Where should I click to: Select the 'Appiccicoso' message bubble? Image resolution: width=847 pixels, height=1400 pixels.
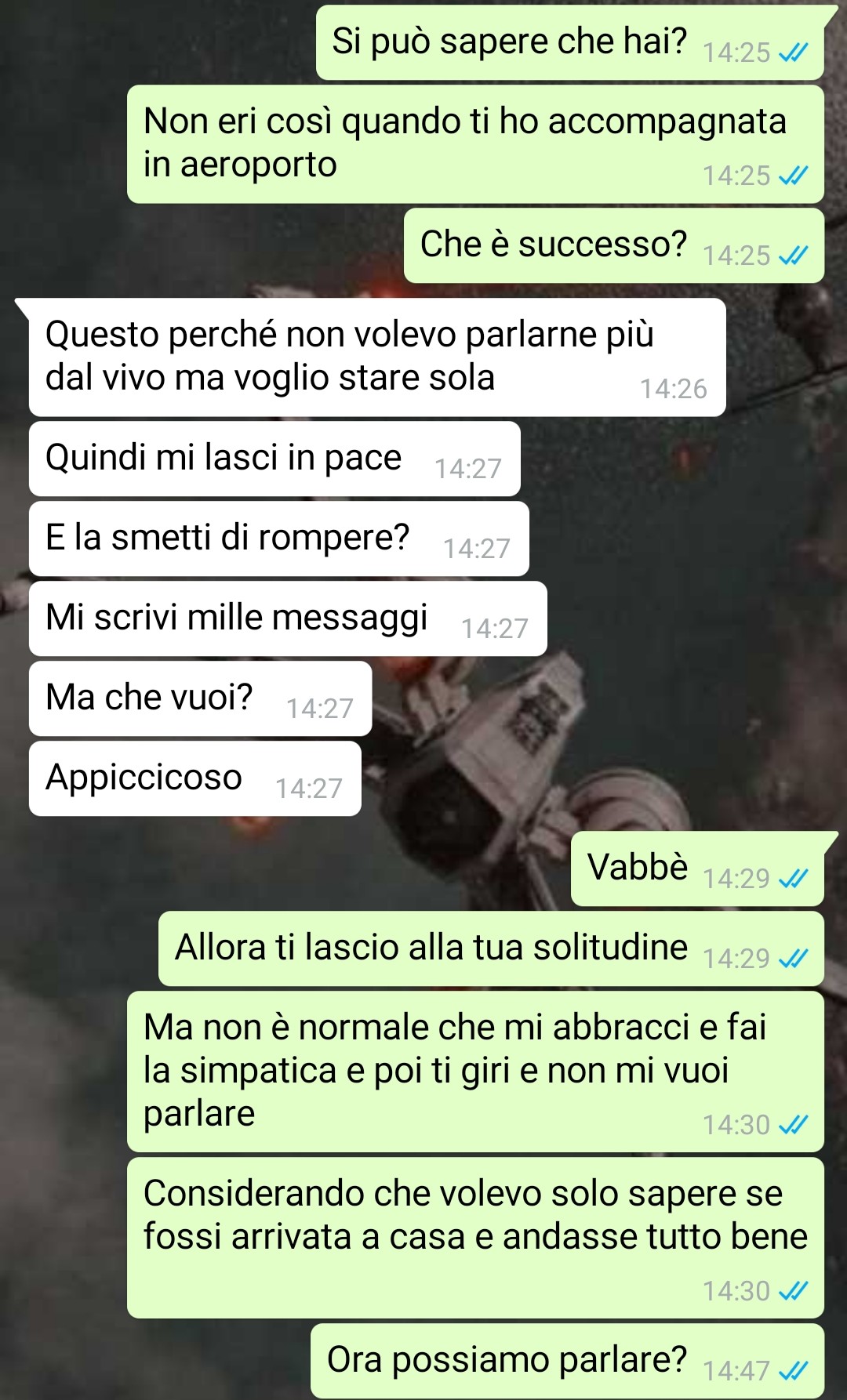coord(195,778)
